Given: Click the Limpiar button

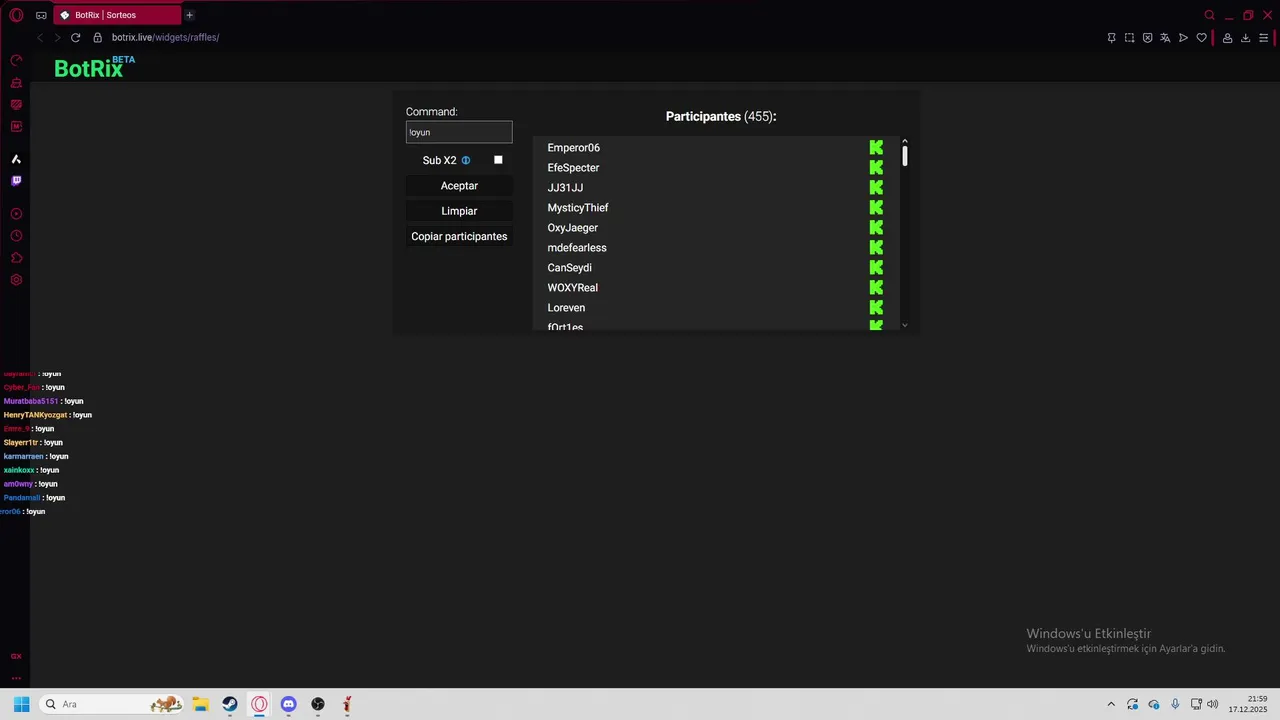Looking at the screenshot, I should point(459,211).
